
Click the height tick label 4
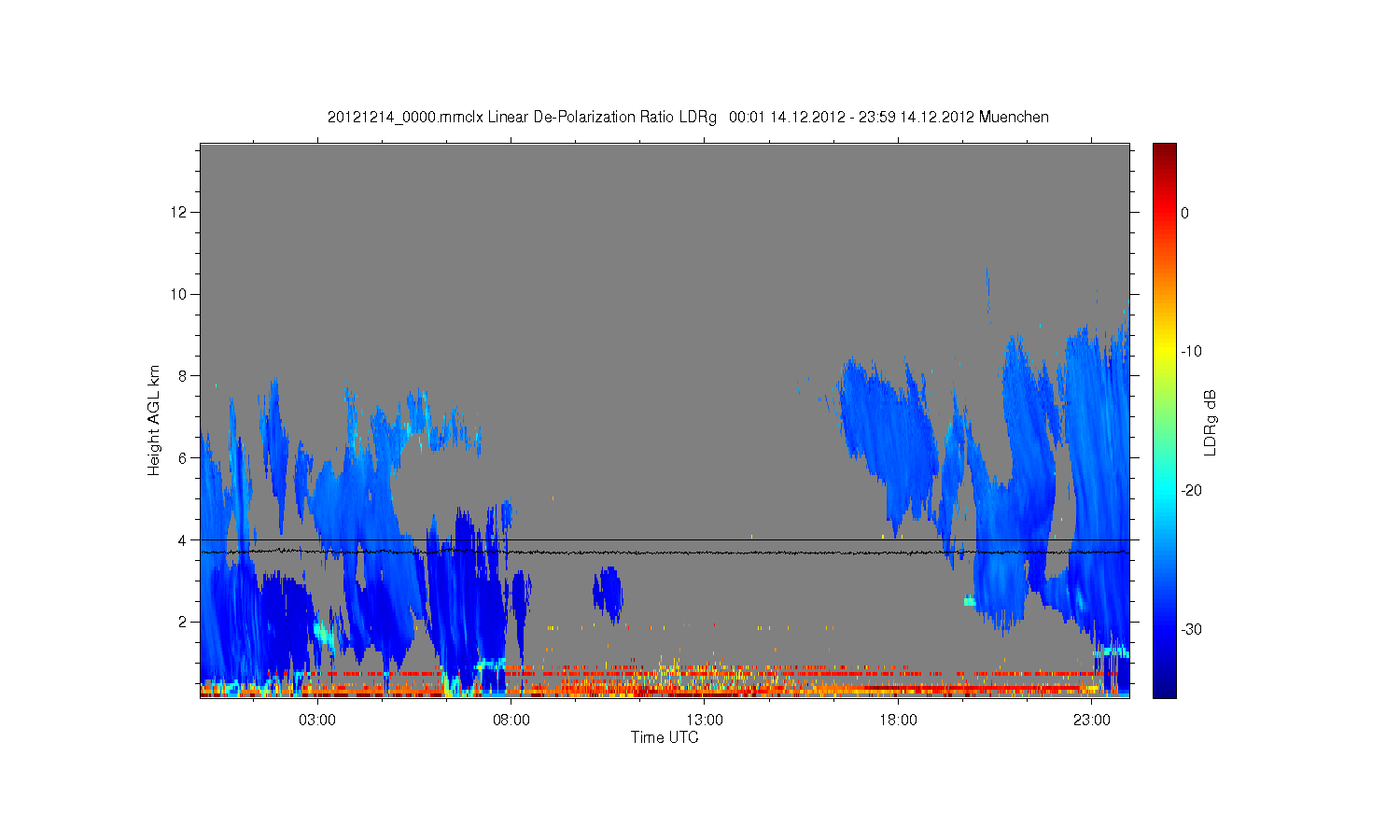point(184,540)
